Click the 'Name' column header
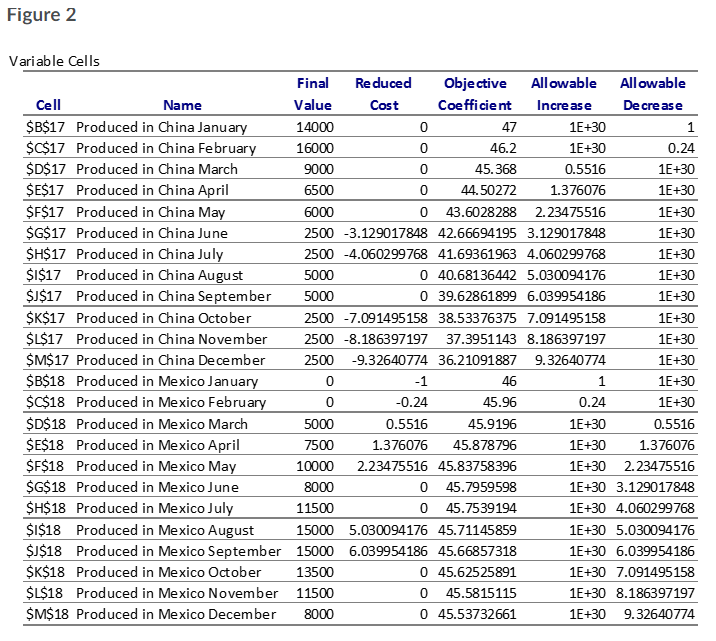716x641 pixels. (182, 105)
